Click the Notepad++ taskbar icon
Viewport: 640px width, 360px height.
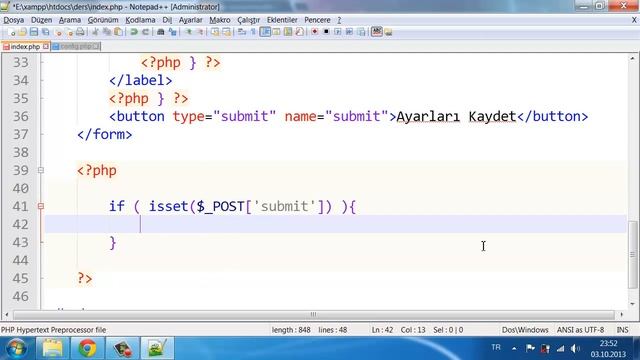157,348
